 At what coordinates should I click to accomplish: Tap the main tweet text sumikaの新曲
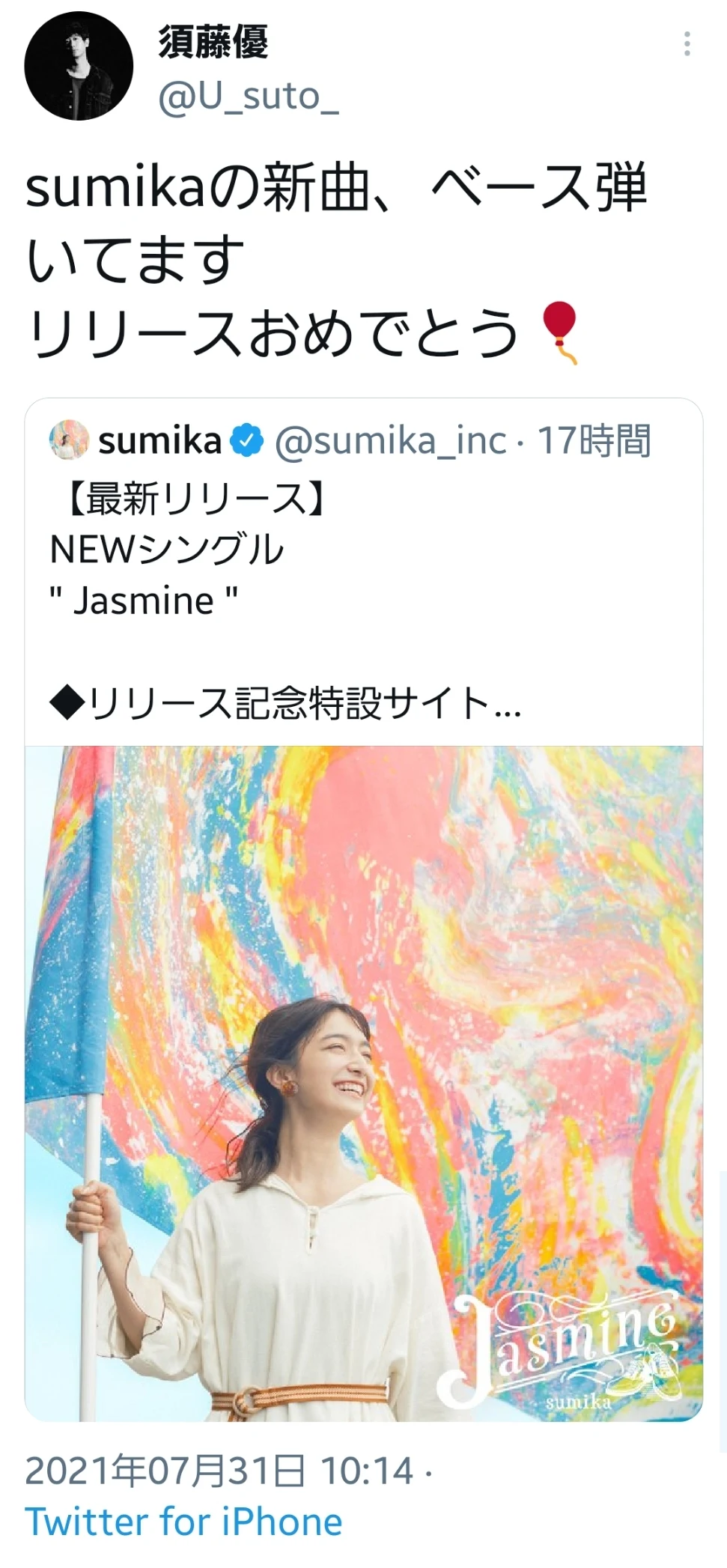[x=200, y=189]
